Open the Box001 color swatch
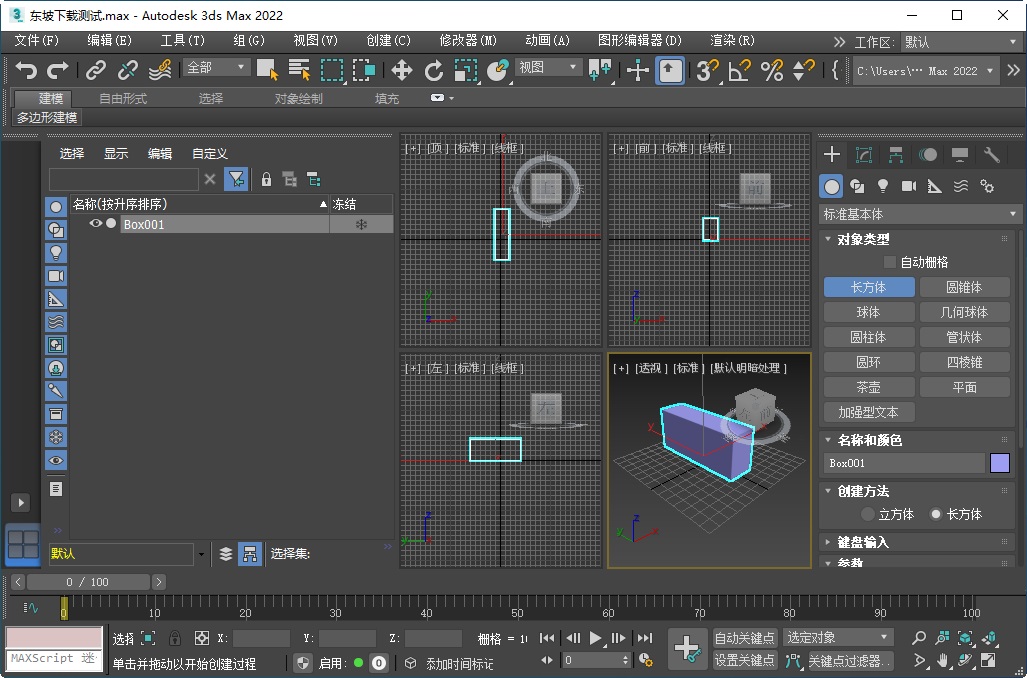Image resolution: width=1027 pixels, height=678 pixels. pyautogui.click(x=1001, y=463)
